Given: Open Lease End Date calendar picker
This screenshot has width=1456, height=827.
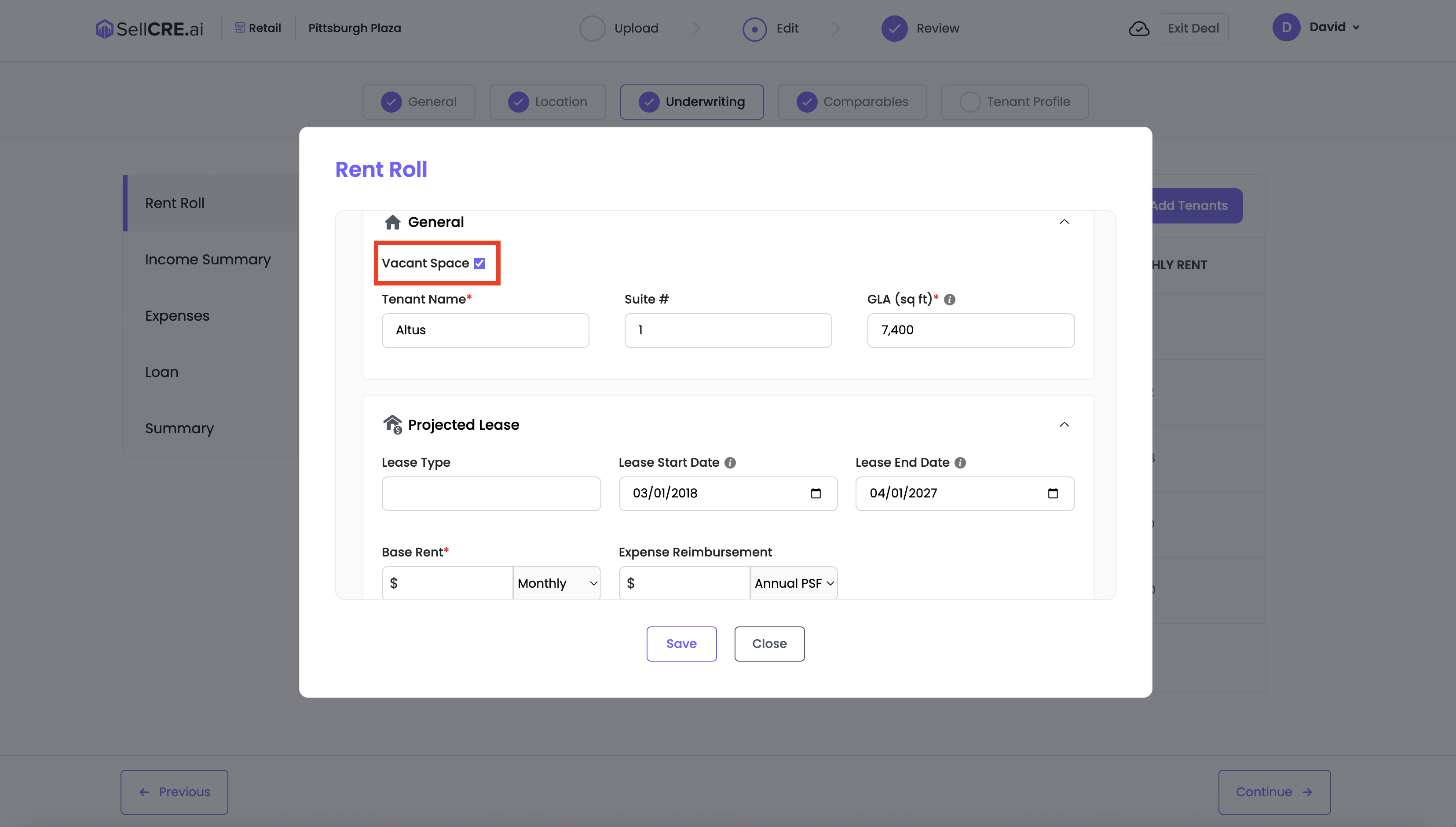Looking at the screenshot, I should pyautogui.click(x=1052, y=493).
